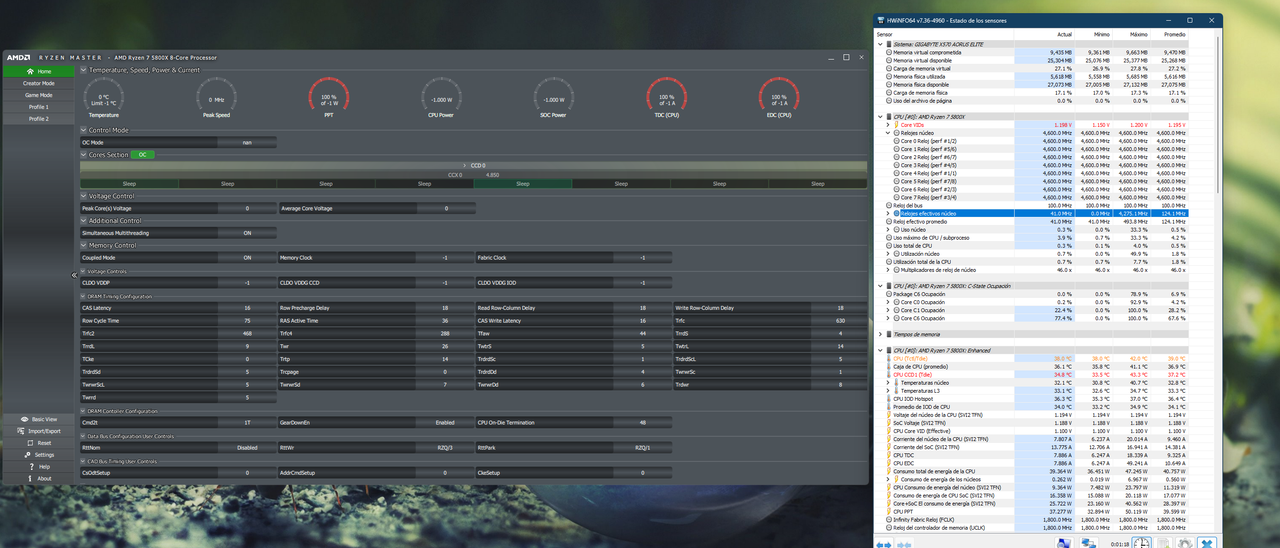Select Profile 2 in Ryzen Master
Image resolution: width=1280 pixels, height=548 pixels.
point(38,119)
